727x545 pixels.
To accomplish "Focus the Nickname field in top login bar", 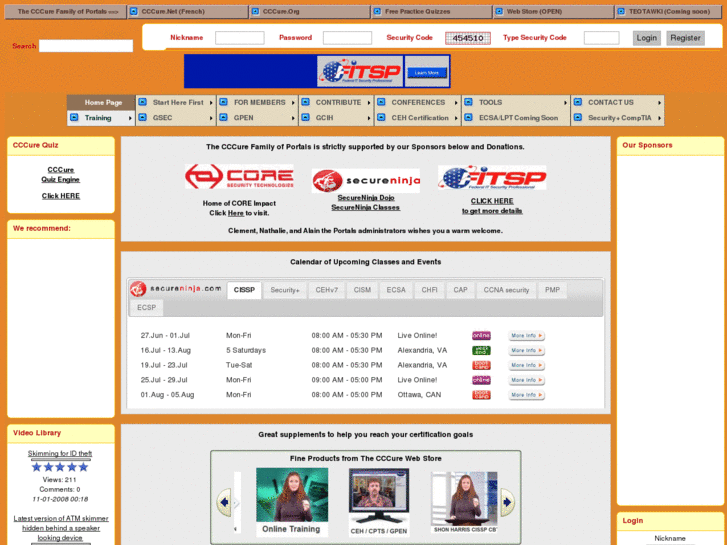I will coord(240,38).
